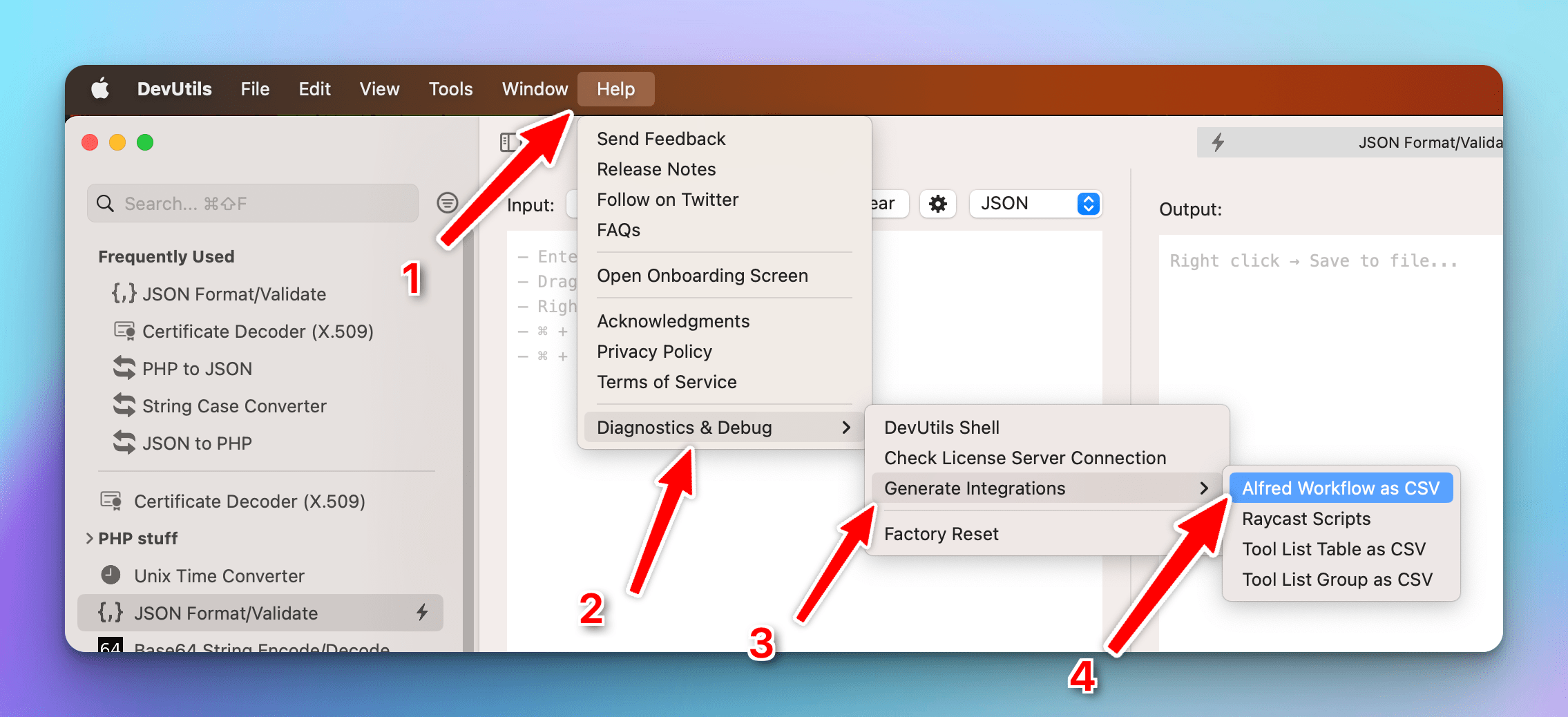Select Open Onboarding Screen
The height and width of the screenshot is (717, 1568).
(702, 276)
